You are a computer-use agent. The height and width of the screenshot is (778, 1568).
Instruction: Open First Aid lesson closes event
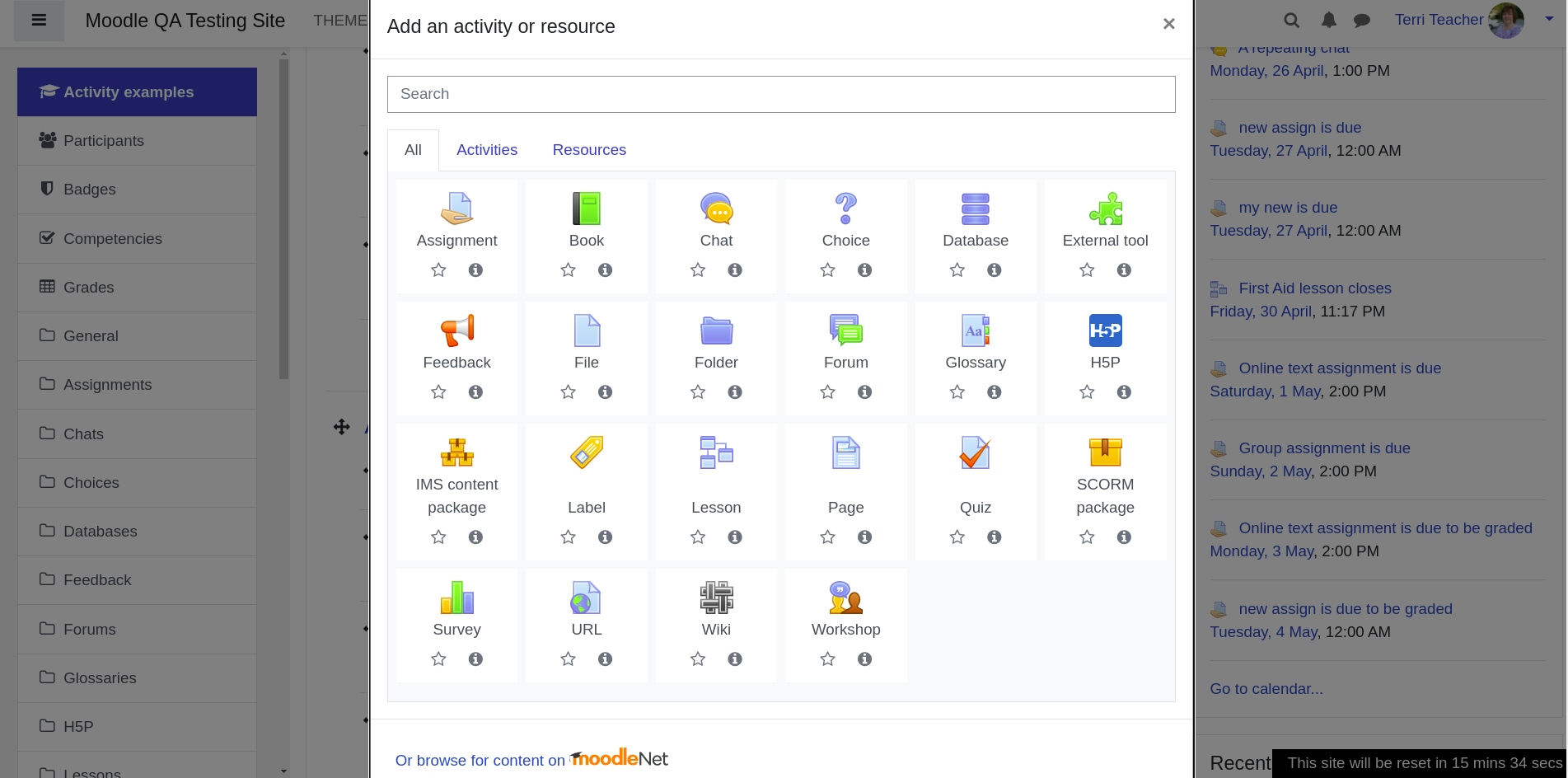point(1314,288)
